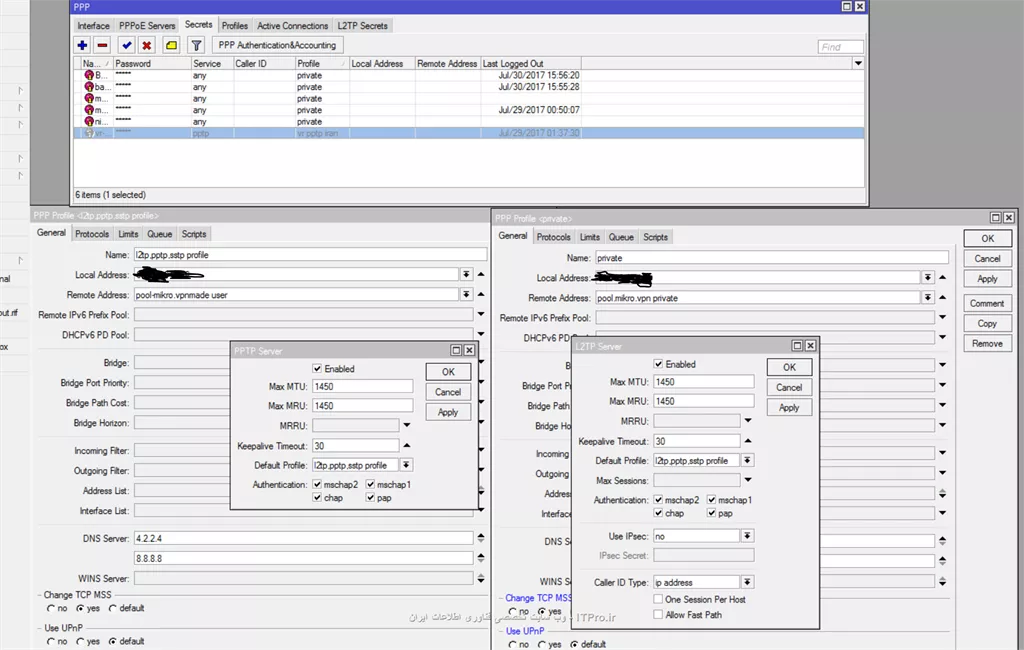Click OK in the L2TP Server dialog
Screen dimensions: 1024x650
click(x=789, y=367)
